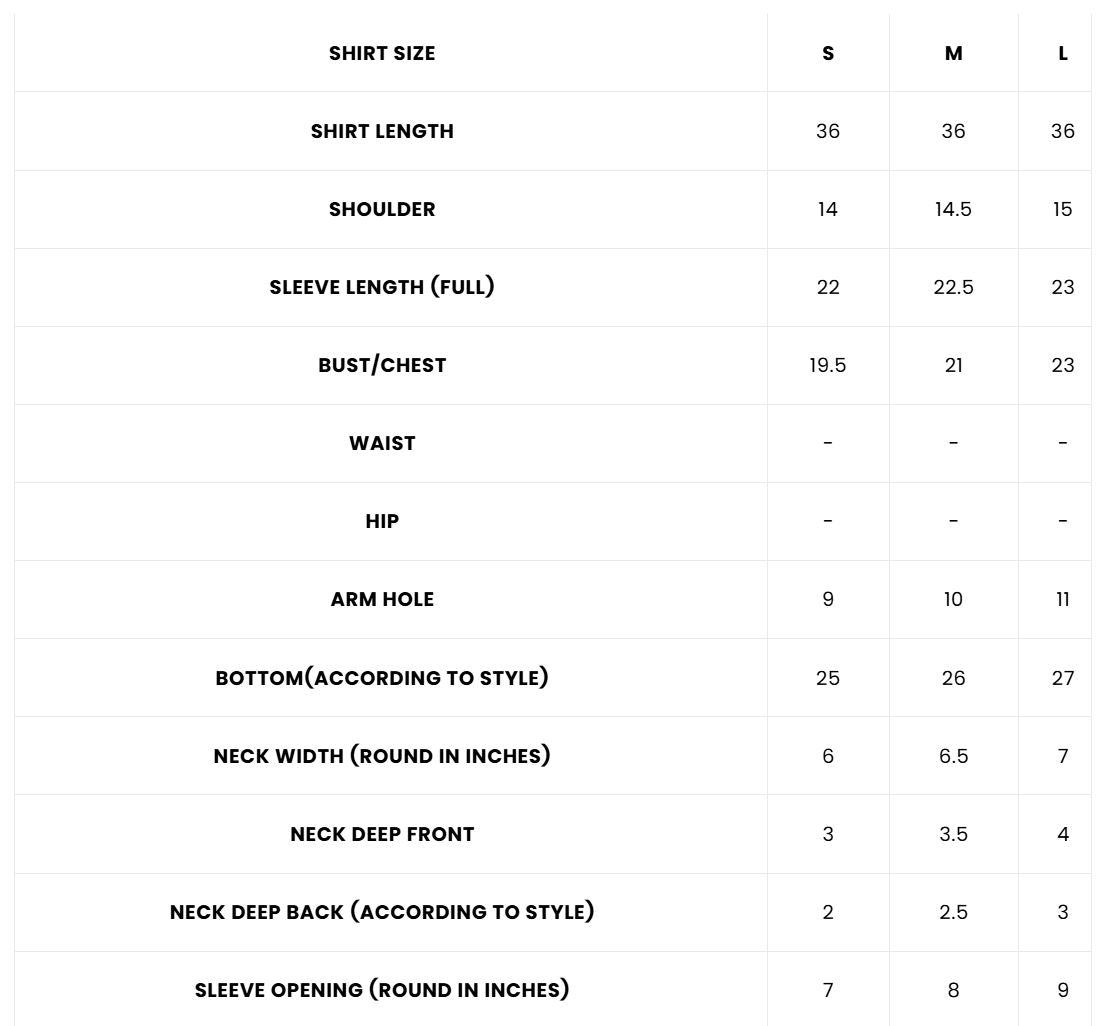Select the S size column header

pos(828,54)
